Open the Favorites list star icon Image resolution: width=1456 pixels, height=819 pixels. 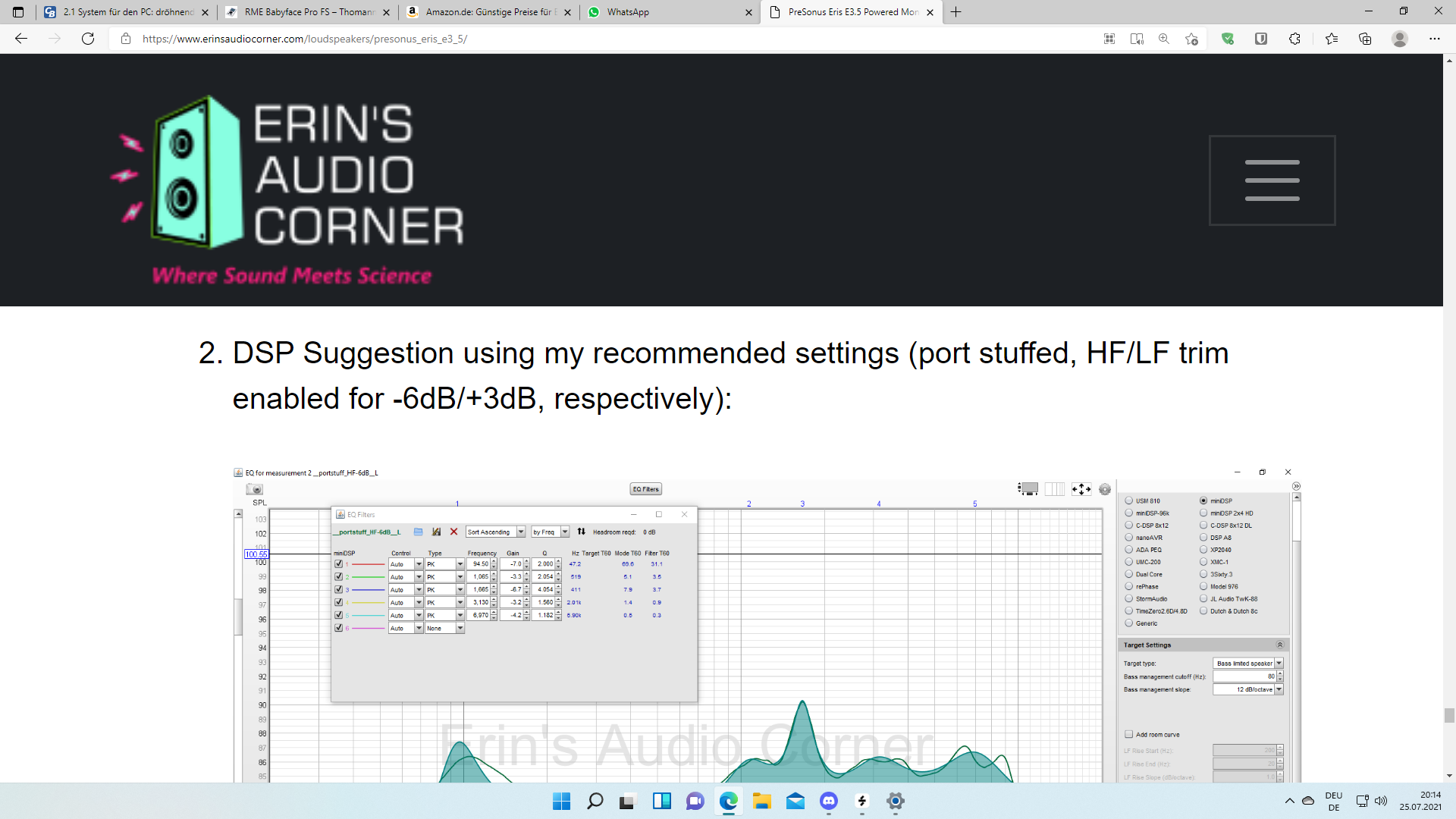pos(1332,39)
